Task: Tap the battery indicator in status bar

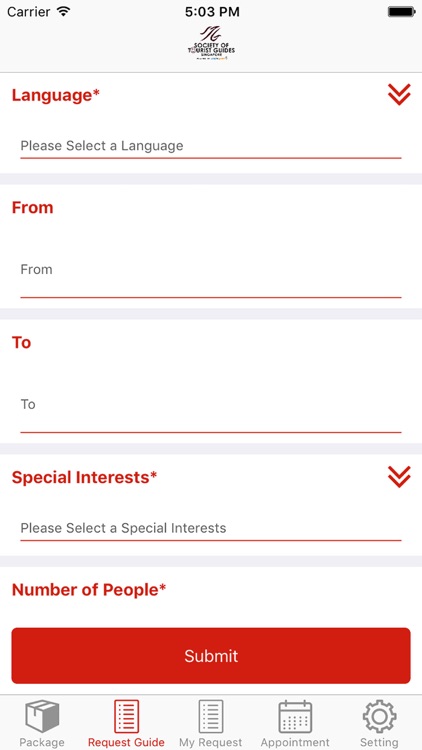Action: click(x=401, y=12)
